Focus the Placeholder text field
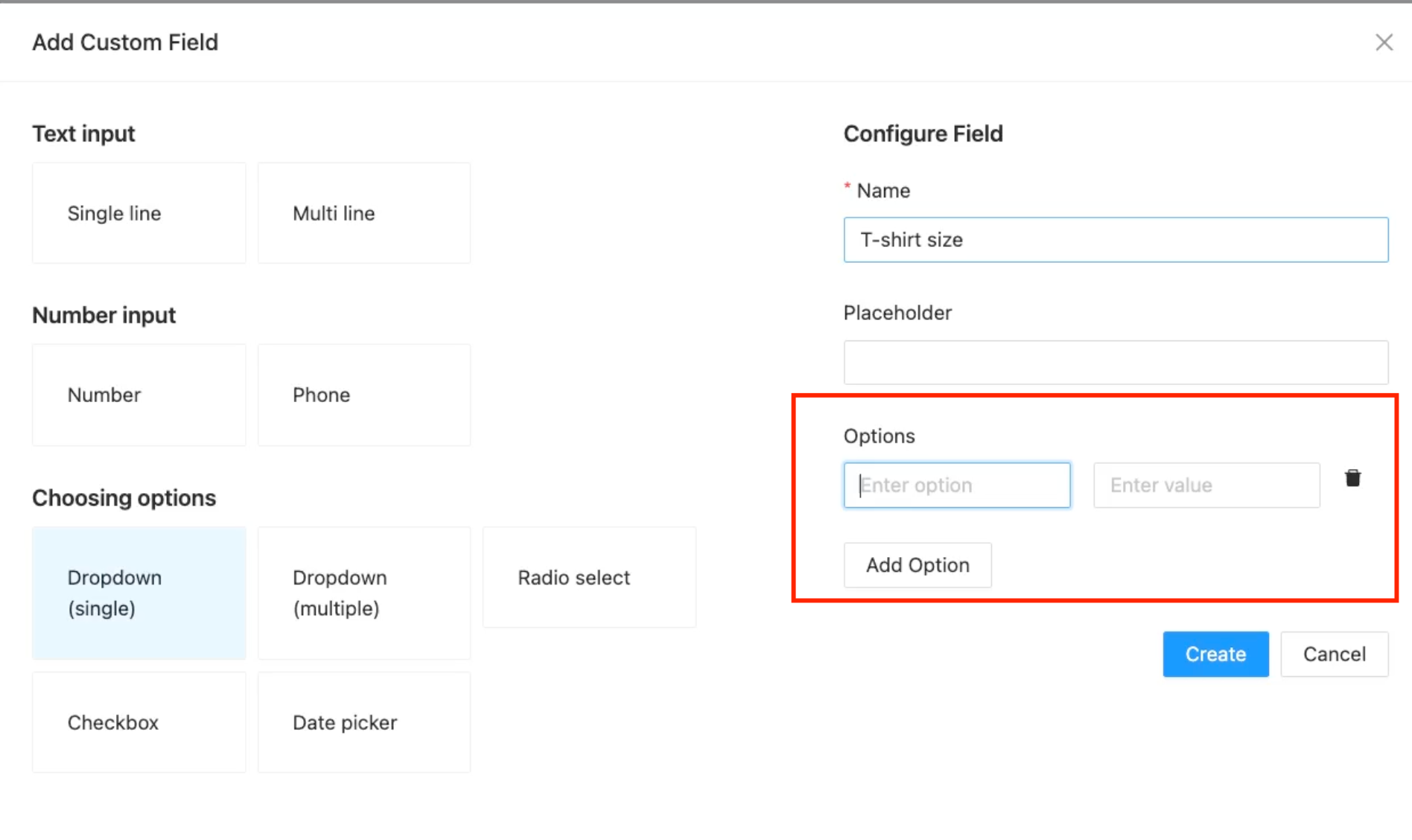The image size is (1412, 840). pyautogui.click(x=1115, y=363)
